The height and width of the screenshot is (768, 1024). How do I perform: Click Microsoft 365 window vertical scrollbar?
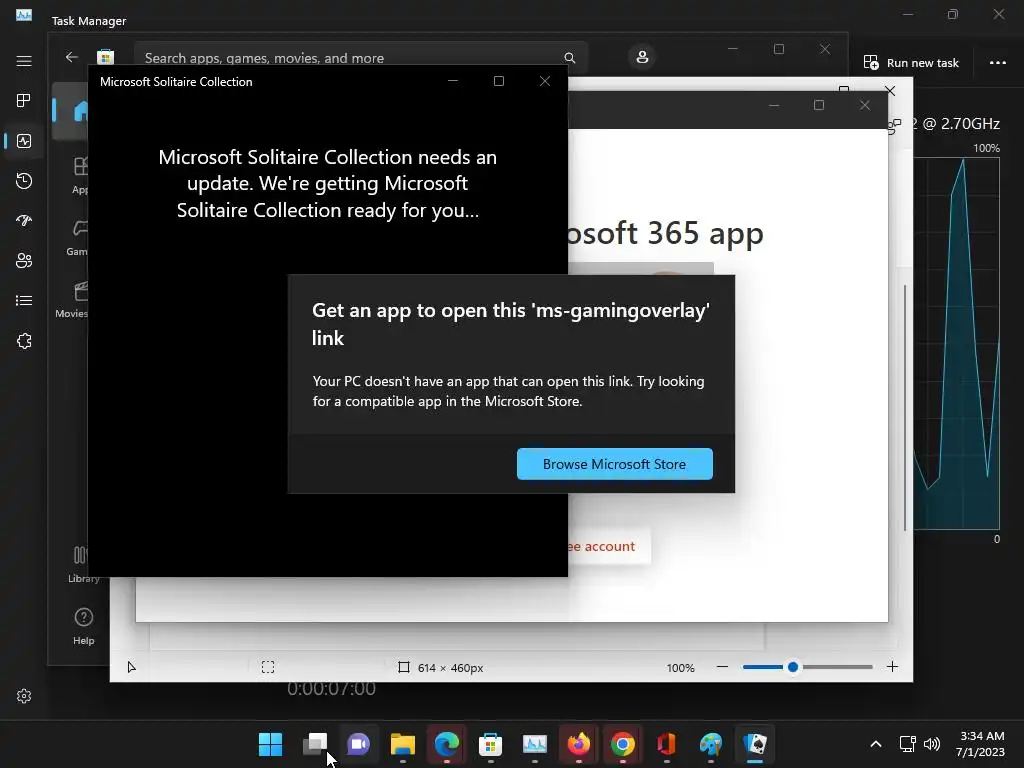point(904,408)
